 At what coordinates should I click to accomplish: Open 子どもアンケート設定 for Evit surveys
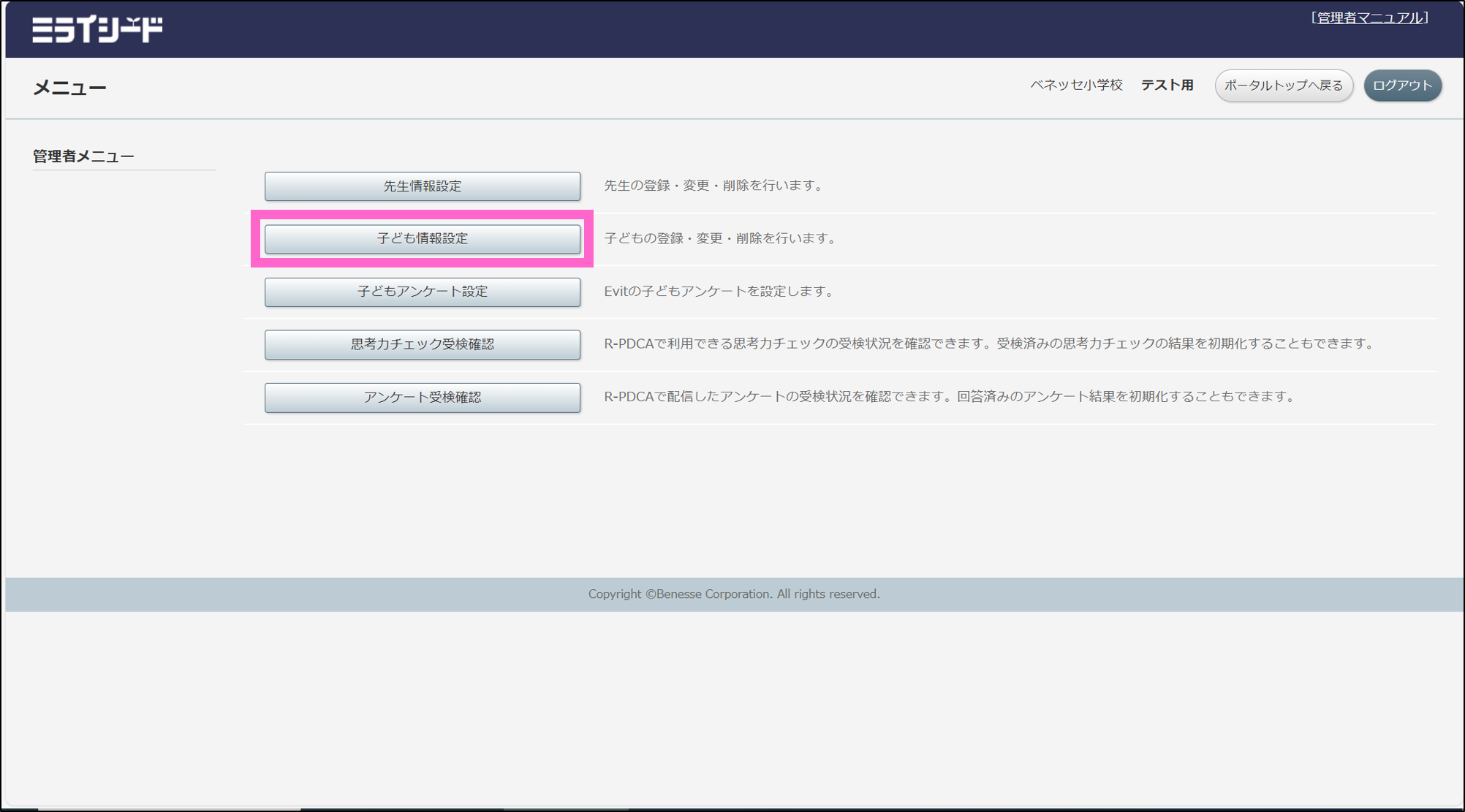coord(422,291)
